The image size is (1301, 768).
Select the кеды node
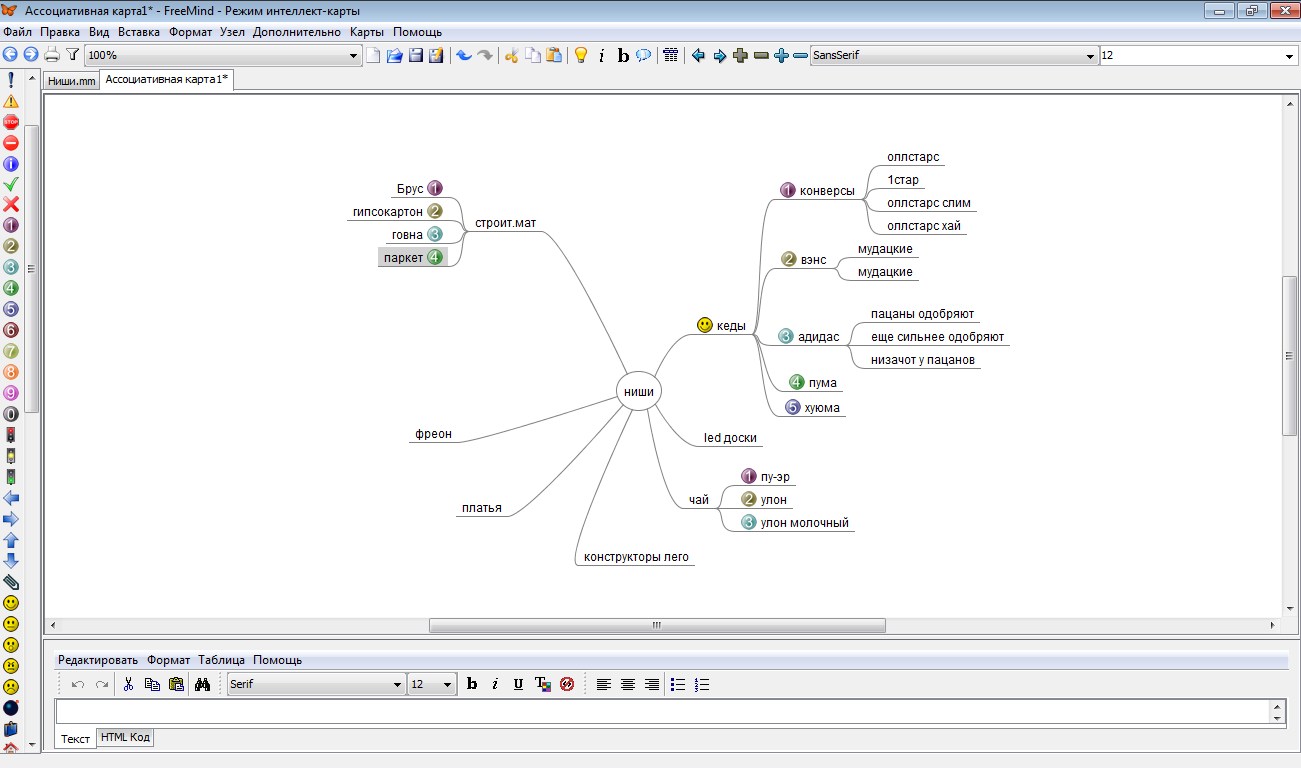(x=721, y=326)
